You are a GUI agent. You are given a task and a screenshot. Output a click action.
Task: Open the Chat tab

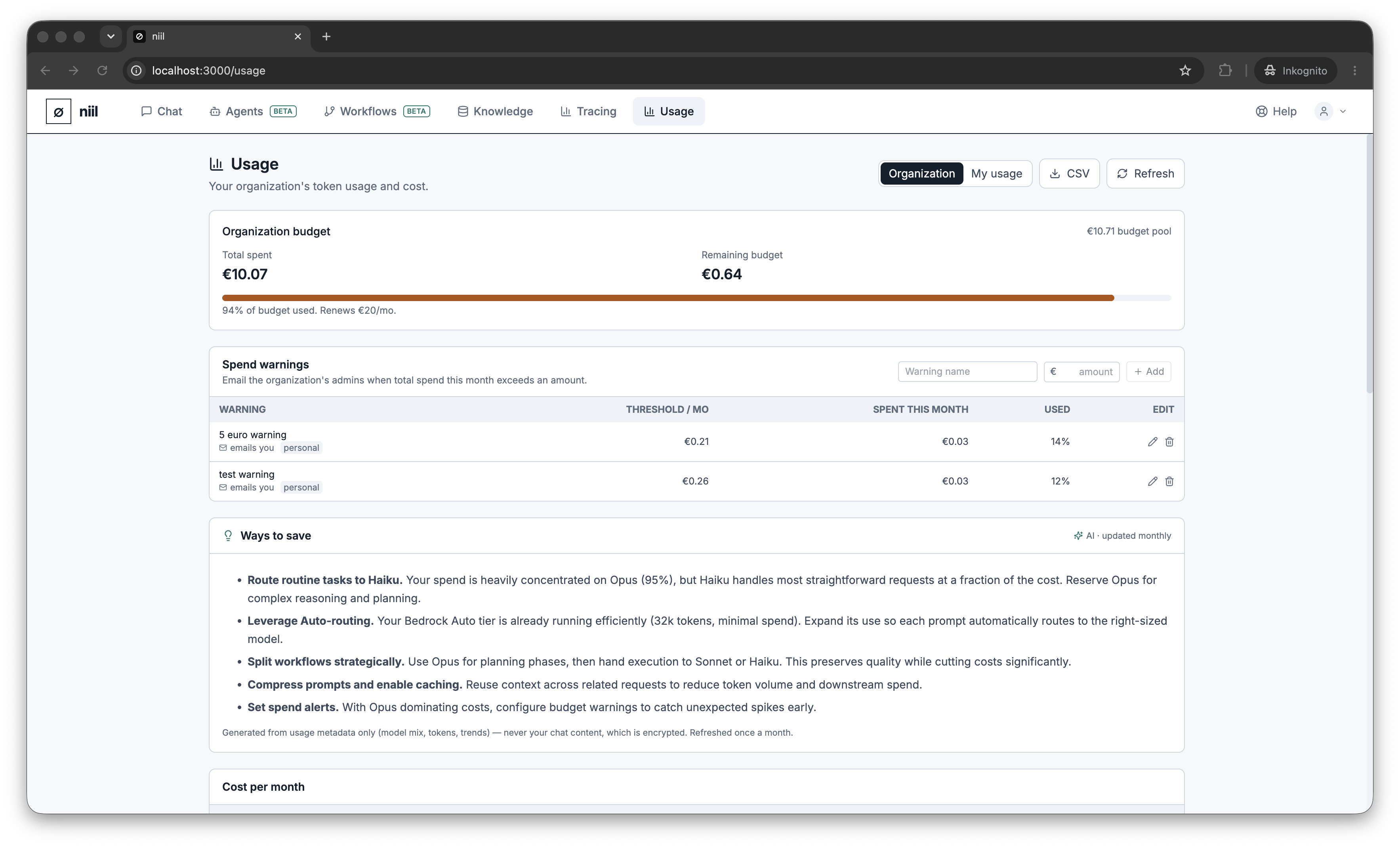click(162, 111)
